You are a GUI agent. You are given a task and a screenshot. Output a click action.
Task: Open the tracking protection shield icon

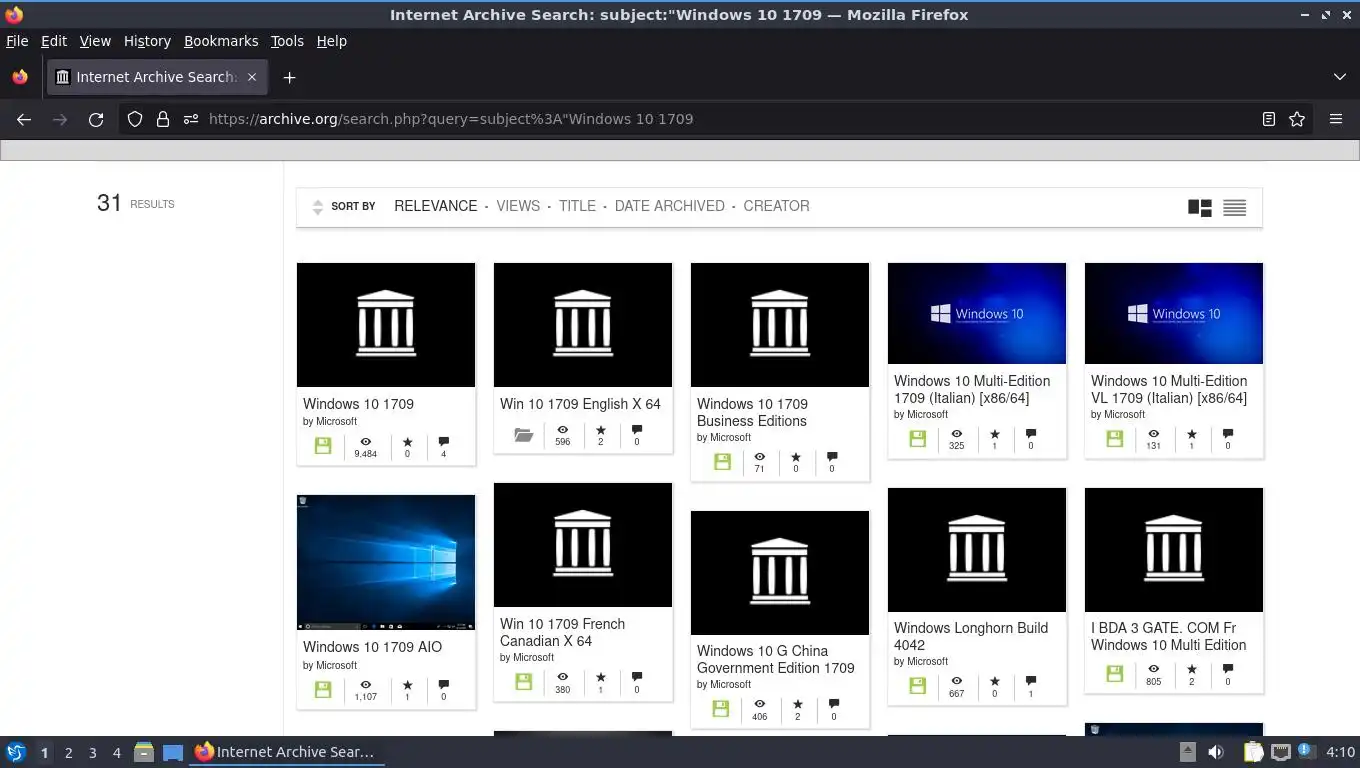(x=135, y=119)
